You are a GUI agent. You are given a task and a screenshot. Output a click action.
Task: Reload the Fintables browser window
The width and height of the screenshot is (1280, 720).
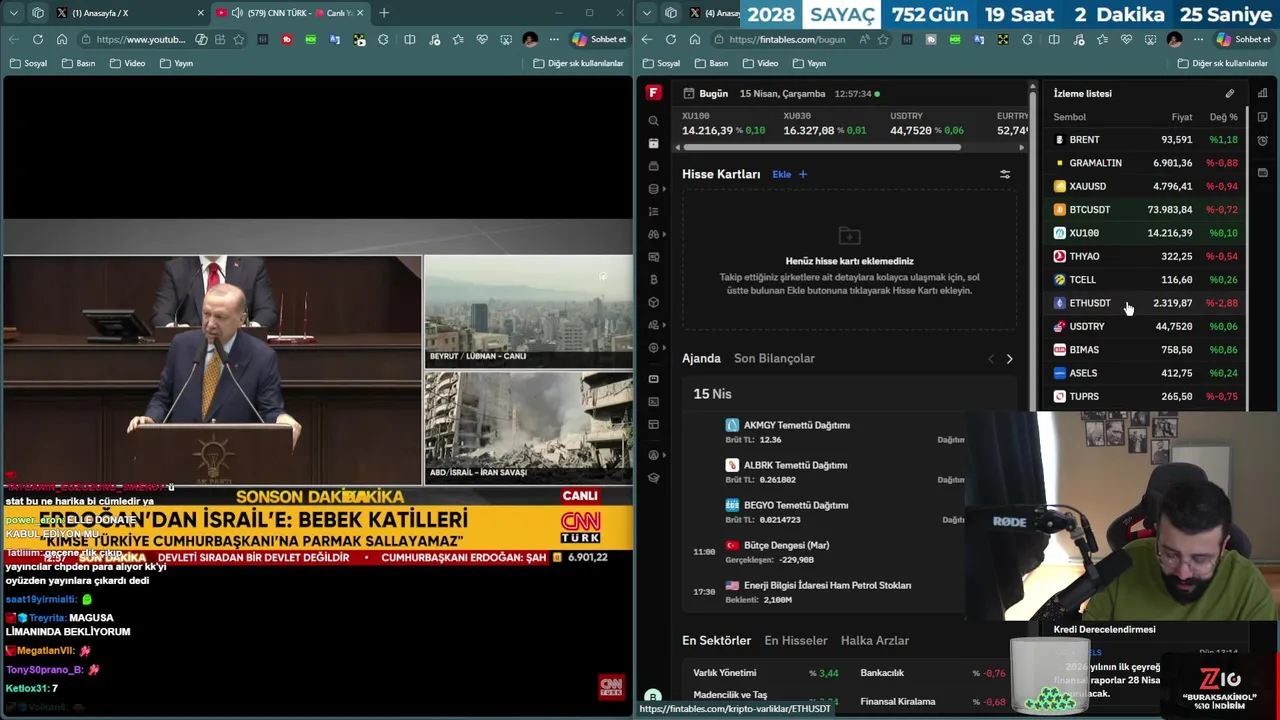tap(670, 39)
